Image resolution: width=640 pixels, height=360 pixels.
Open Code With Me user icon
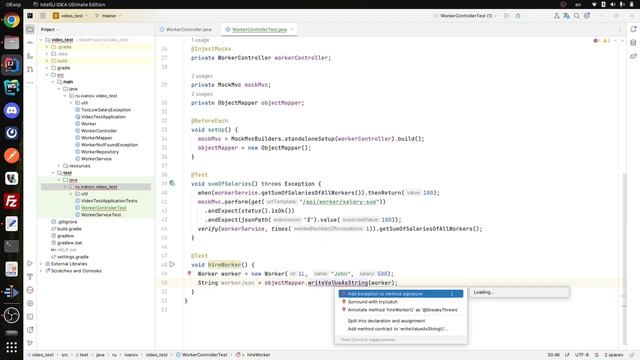point(556,16)
